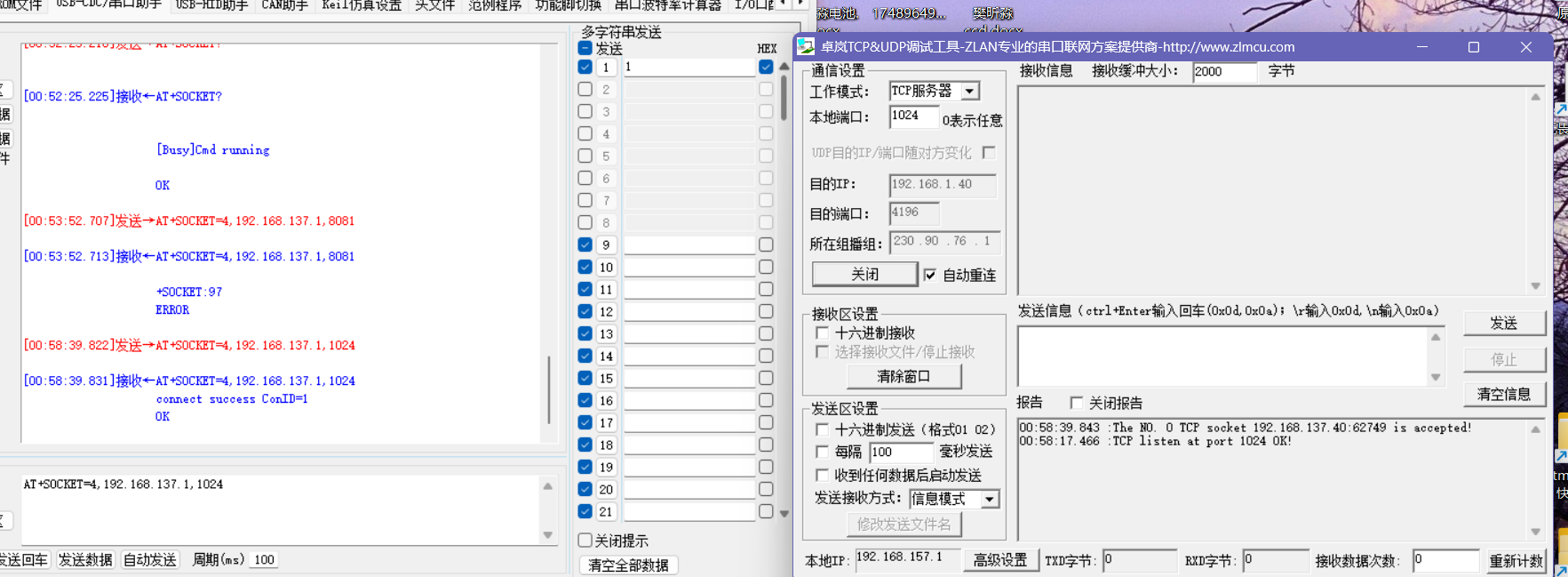
Task: Click the 清除窗口 button
Action: click(x=903, y=377)
